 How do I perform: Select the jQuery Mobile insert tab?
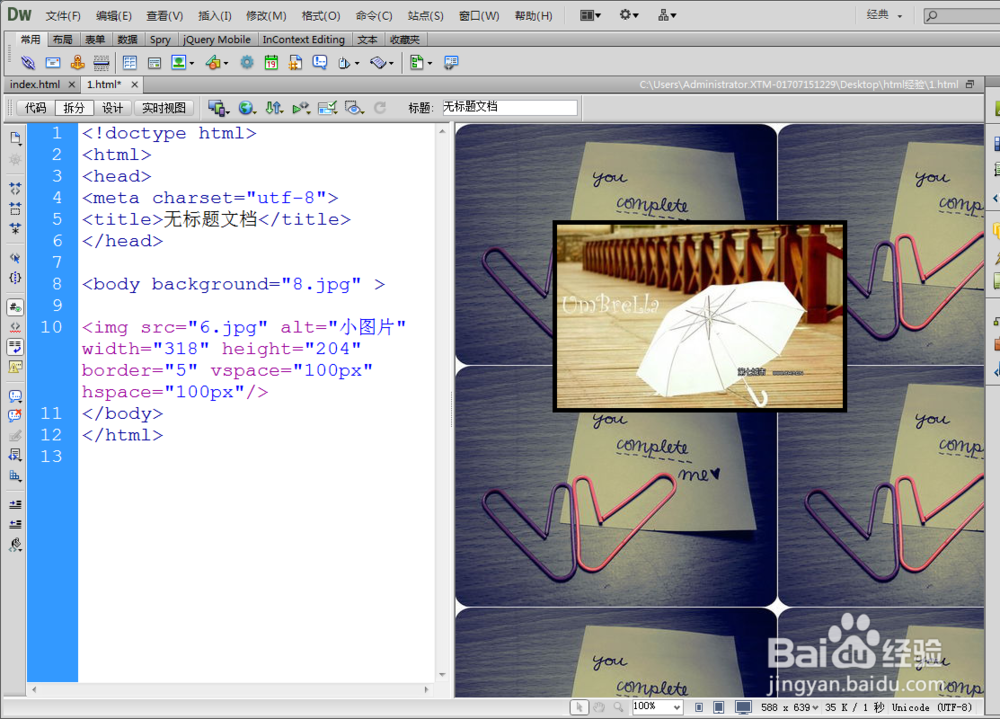click(x=217, y=40)
